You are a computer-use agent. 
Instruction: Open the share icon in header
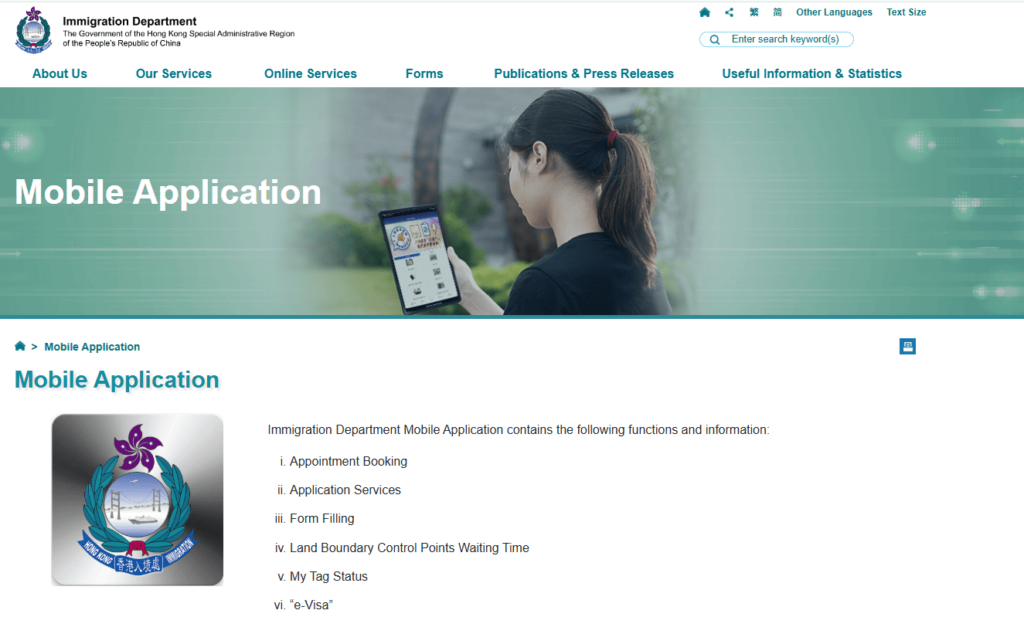click(729, 12)
